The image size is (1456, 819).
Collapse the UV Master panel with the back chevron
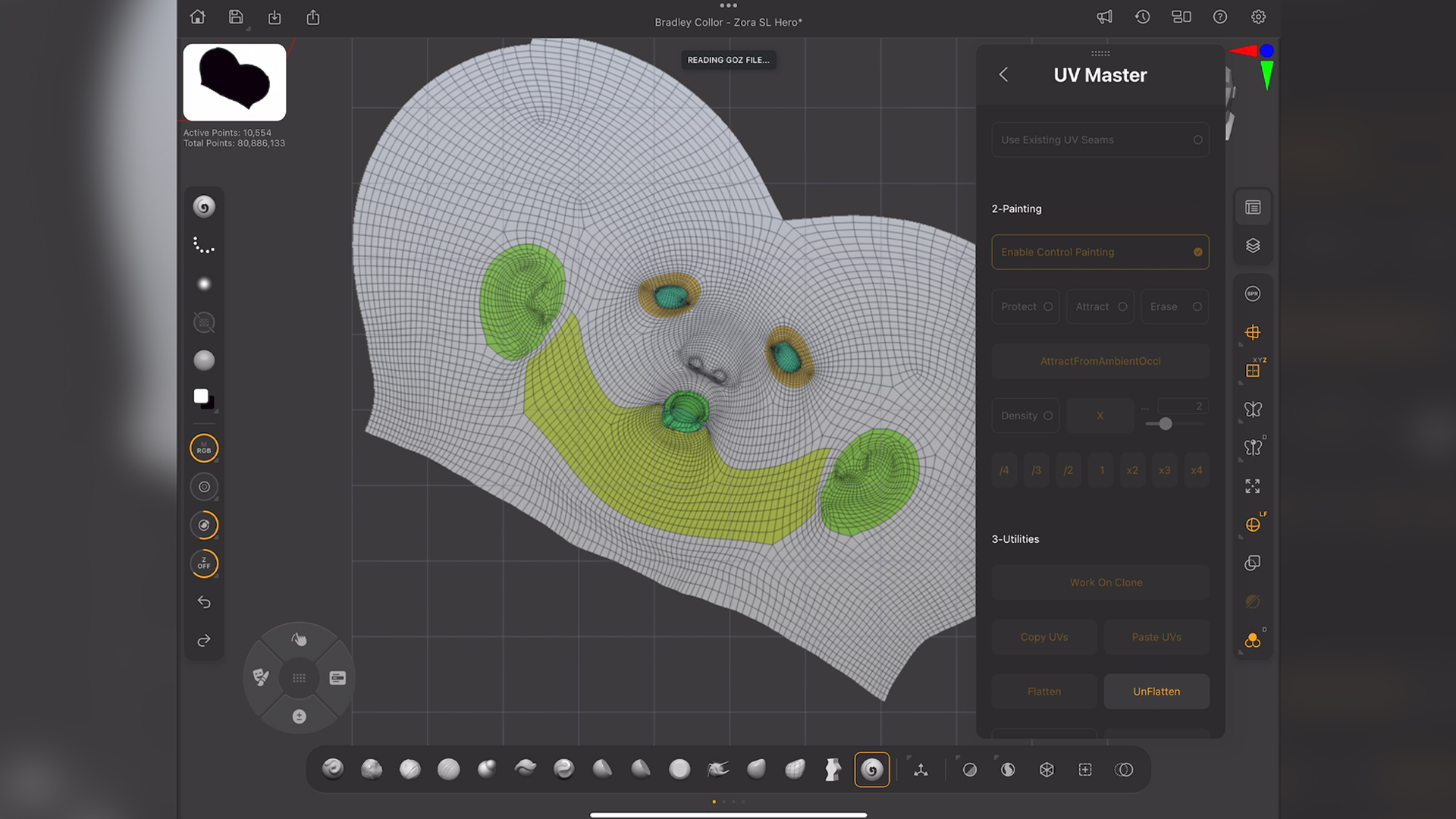1003,74
